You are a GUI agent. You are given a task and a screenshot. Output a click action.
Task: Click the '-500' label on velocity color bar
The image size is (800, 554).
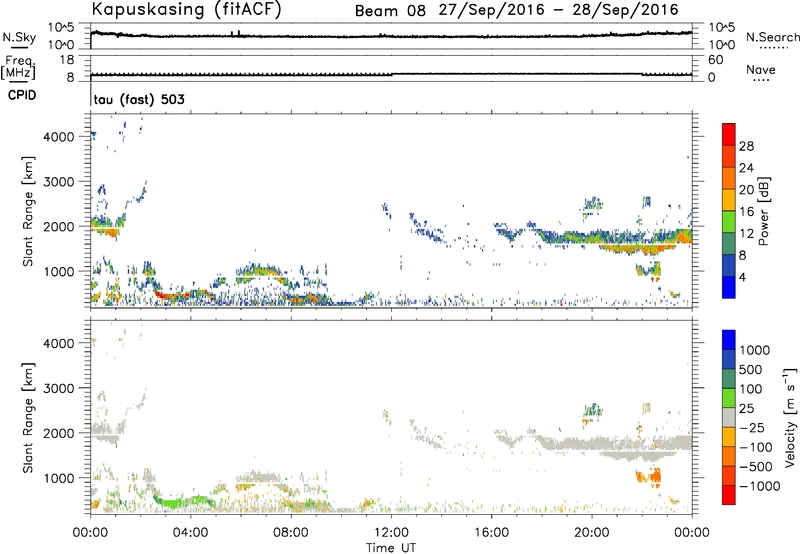(x=755, y=467)
